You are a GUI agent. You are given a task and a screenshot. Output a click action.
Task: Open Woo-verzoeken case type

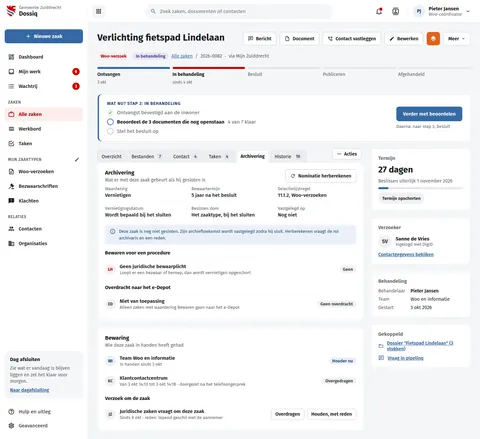[x=44, y=172]
